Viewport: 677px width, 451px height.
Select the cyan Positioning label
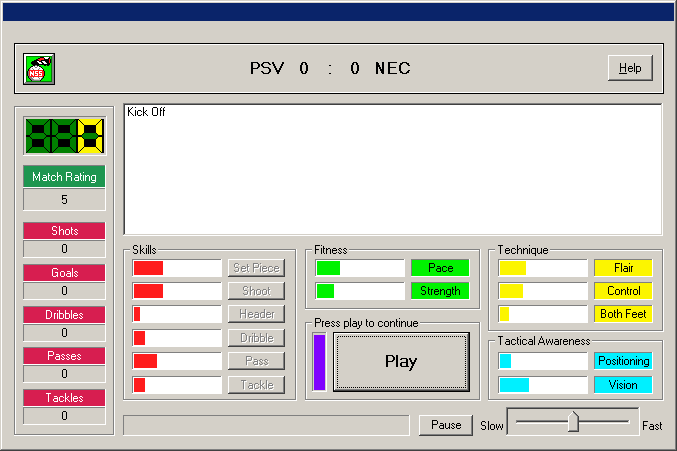[623, 361]
